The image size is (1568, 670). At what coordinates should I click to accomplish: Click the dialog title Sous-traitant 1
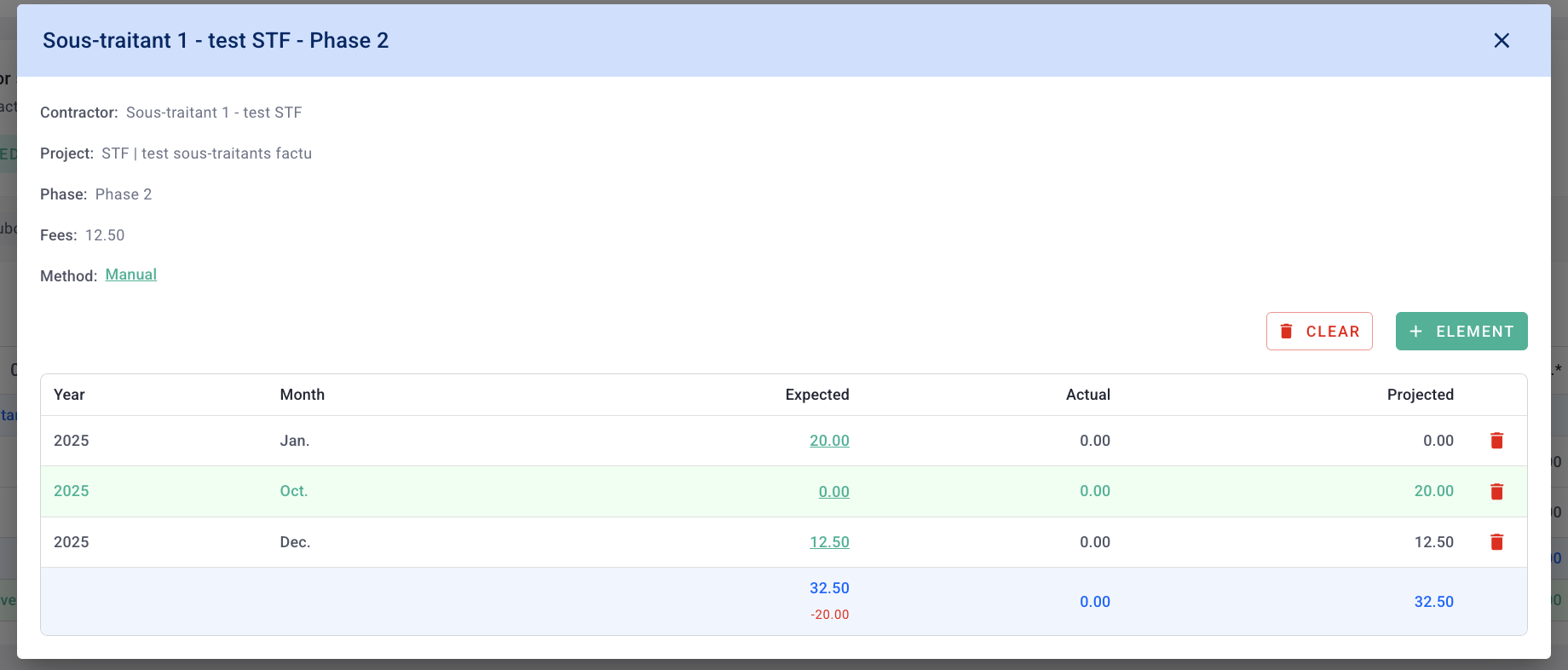point(216,41)
